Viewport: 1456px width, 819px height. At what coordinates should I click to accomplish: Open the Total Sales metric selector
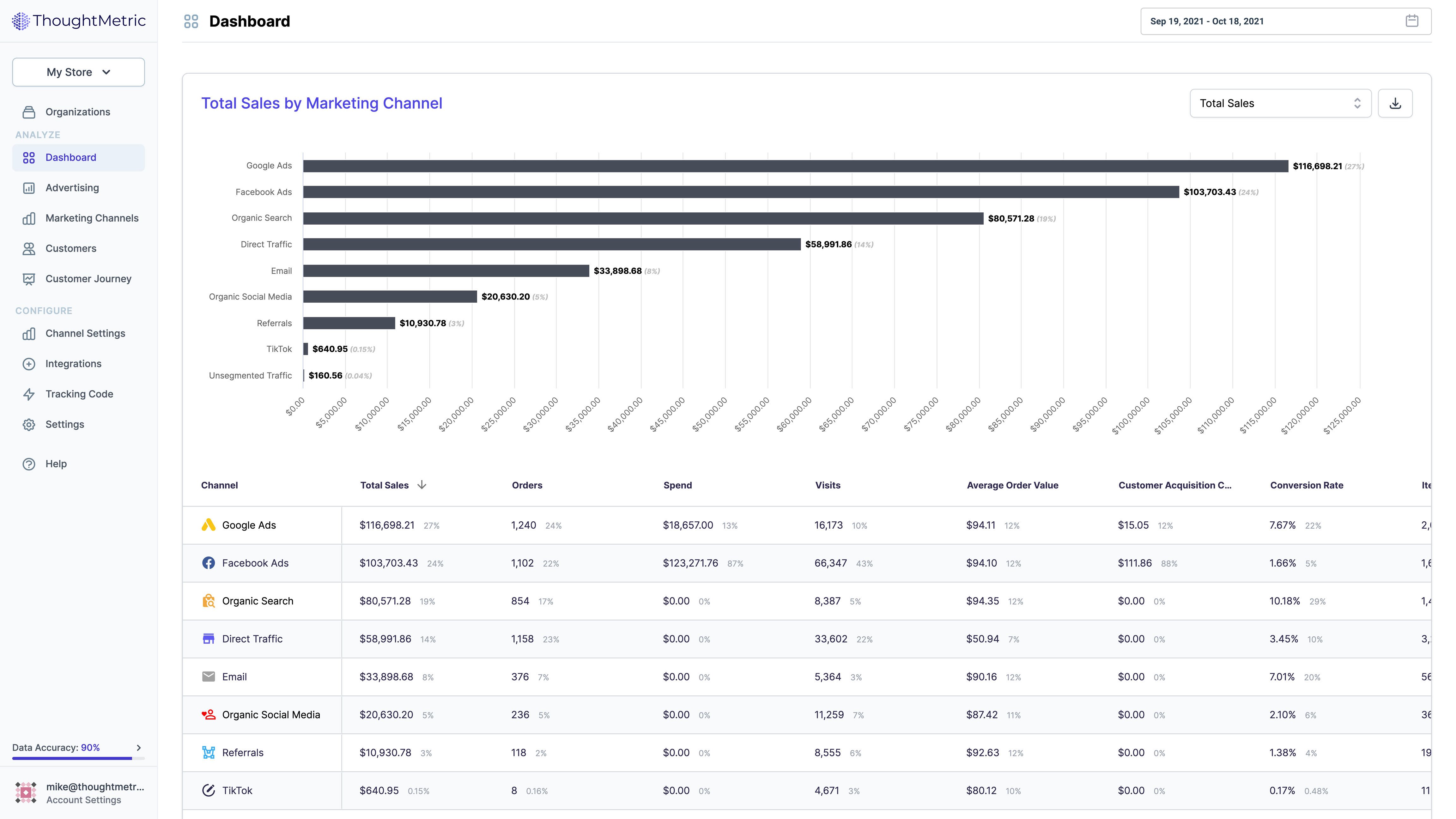(1280, 103)
